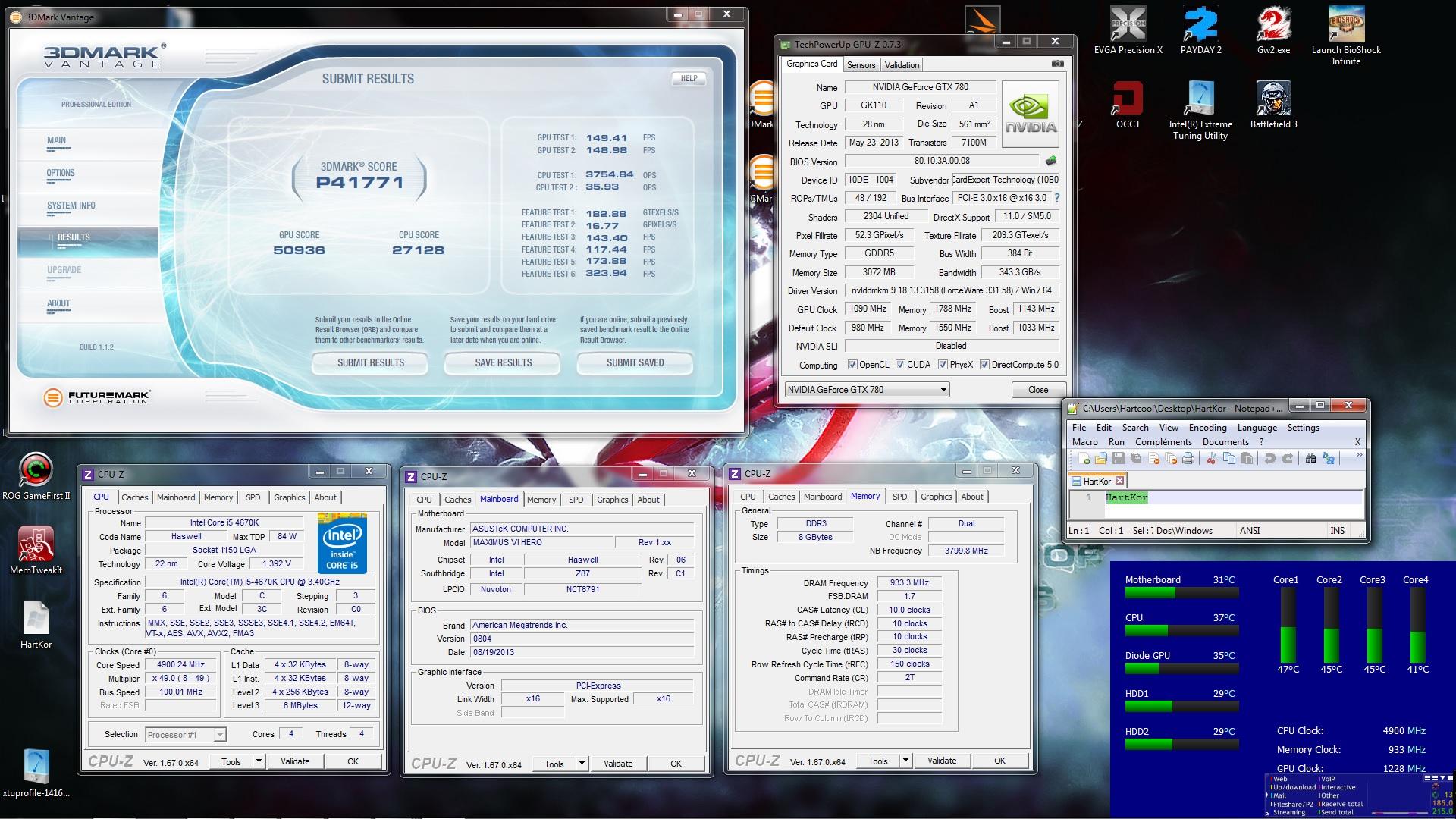Click Redo arrow in Notepad++ toolbar
Viewport: 1456px width, 819px height.
click(1287, 459)
